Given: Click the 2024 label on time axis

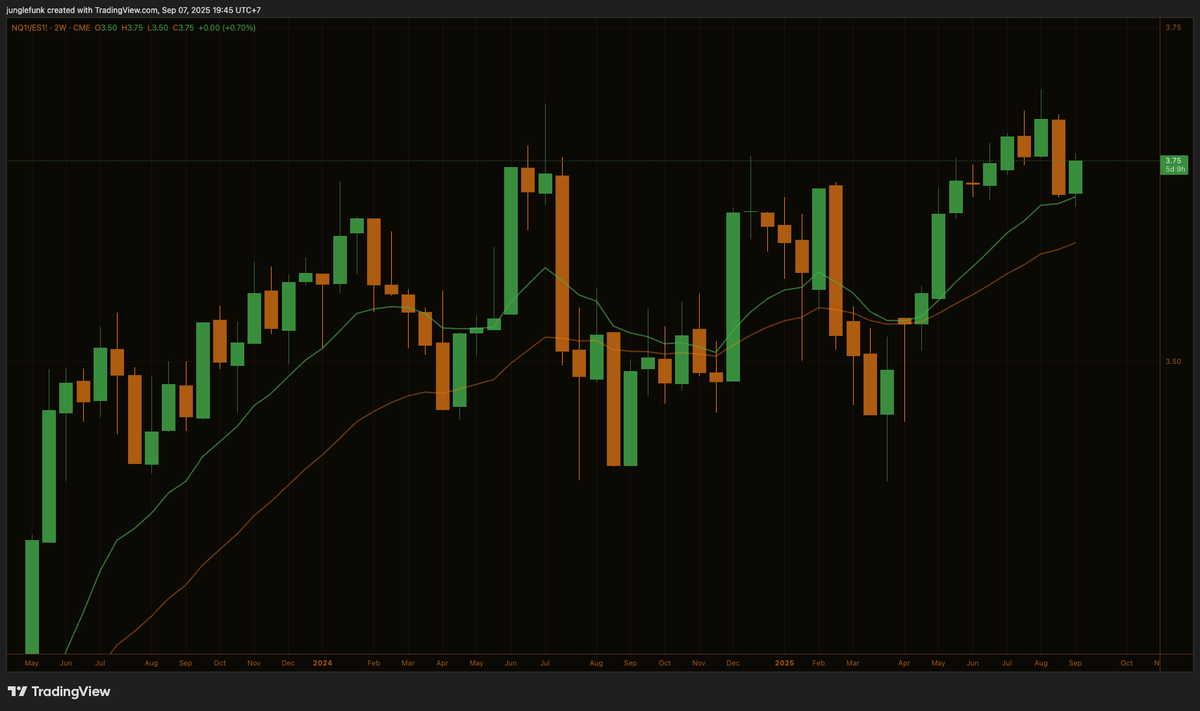Looking at the screenshot, I should click(x=322, y=663).
